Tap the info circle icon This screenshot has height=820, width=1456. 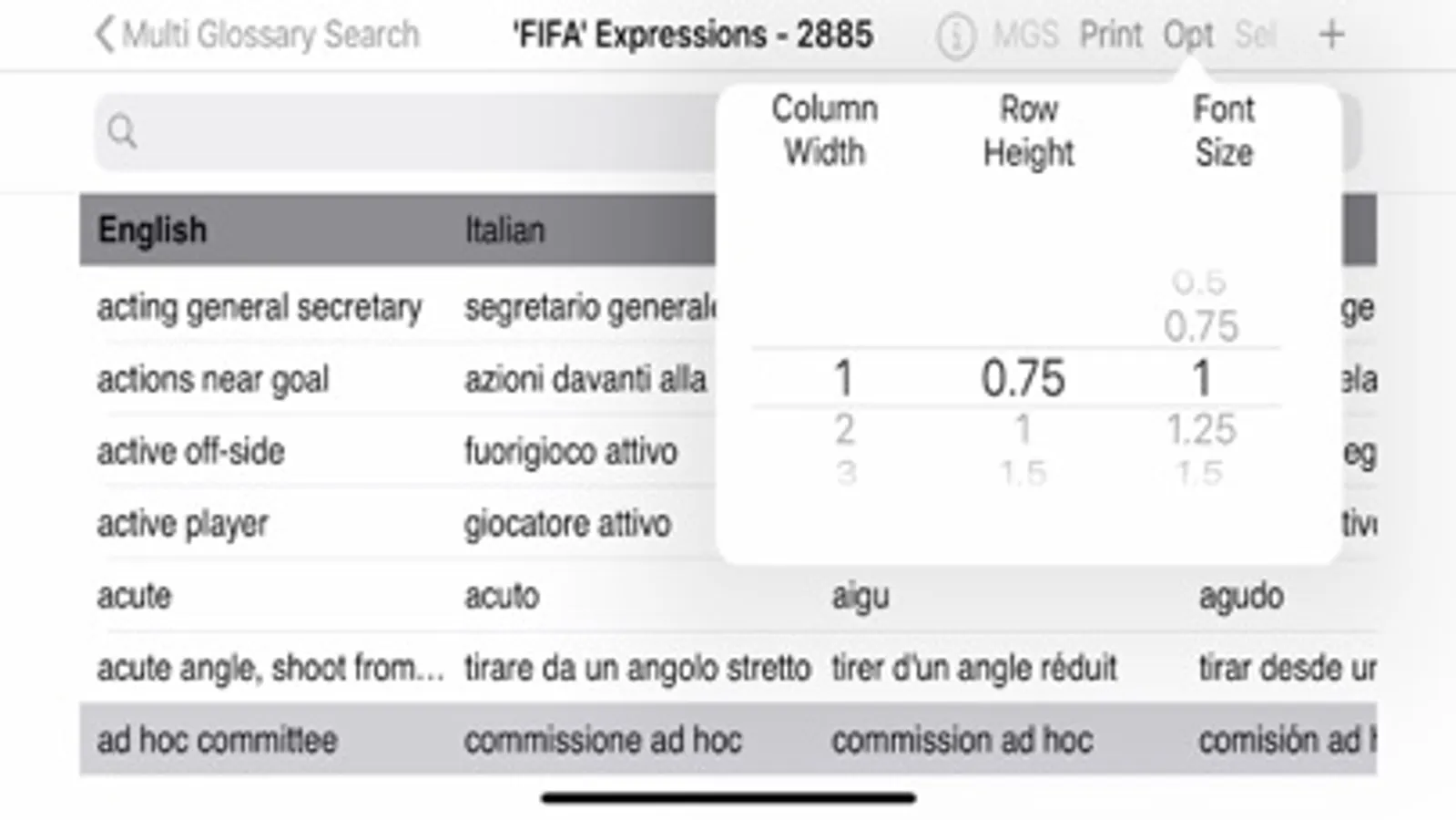click(x=955, y=36)
